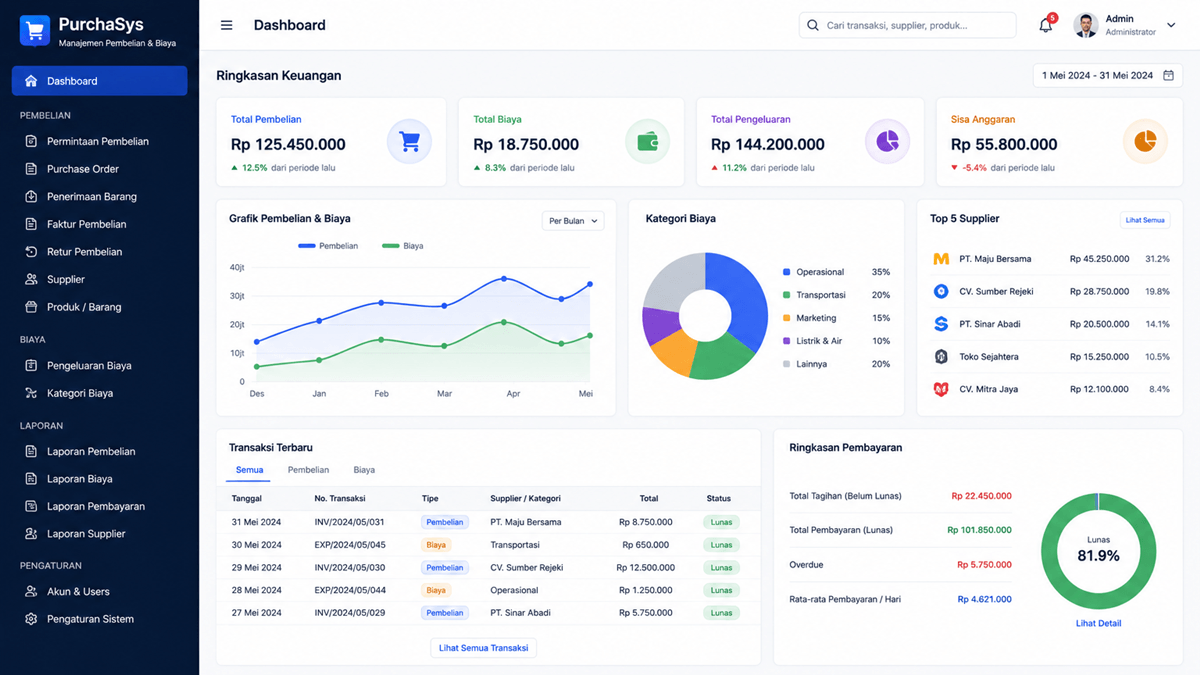Open the Lihat Detail payment link
This screenshot has height=675, width=1200.
pyautogui.click(x=1098, y=623)
